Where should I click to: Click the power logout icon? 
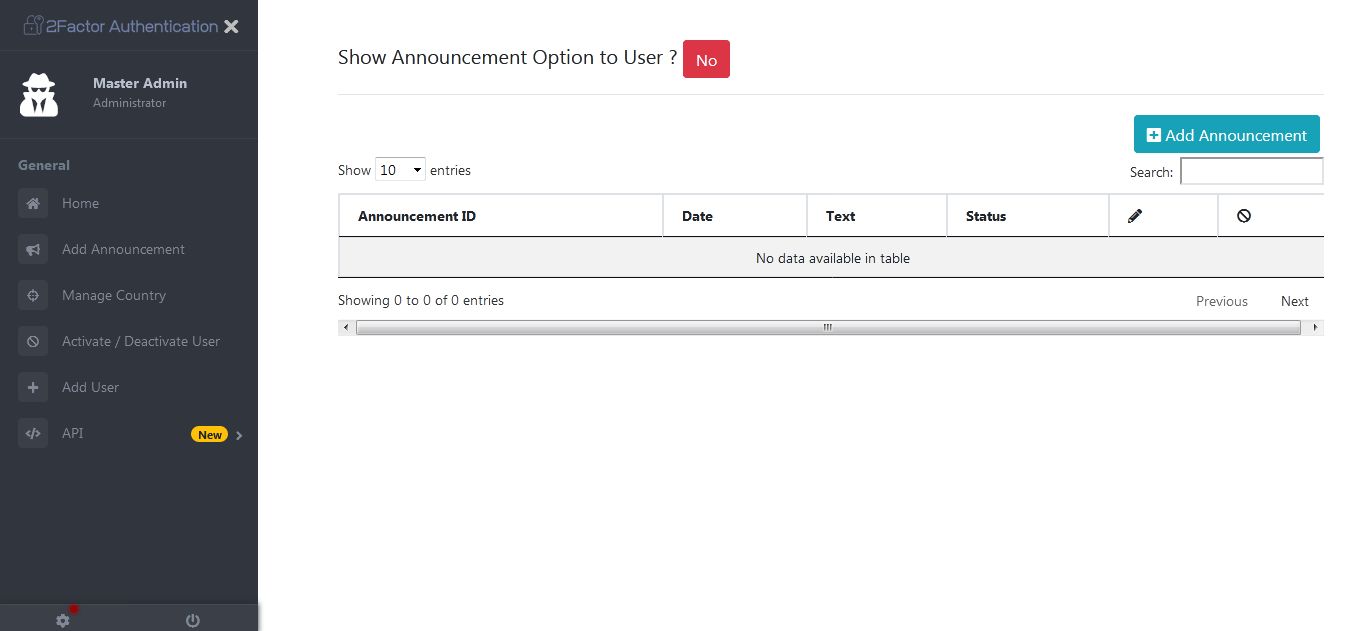(193, 621)
